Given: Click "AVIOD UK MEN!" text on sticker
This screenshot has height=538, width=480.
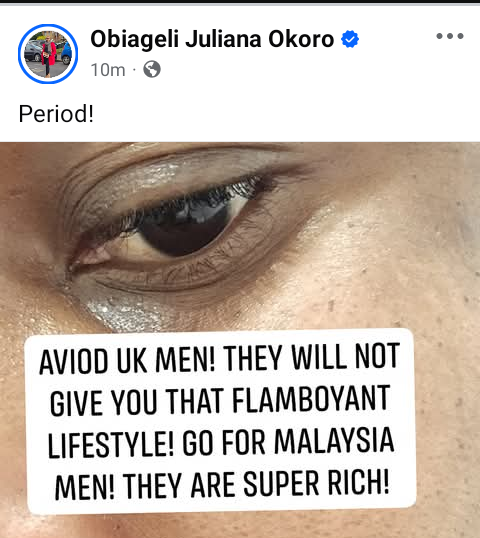Looking at the screenshot, I should coord(128,361).
